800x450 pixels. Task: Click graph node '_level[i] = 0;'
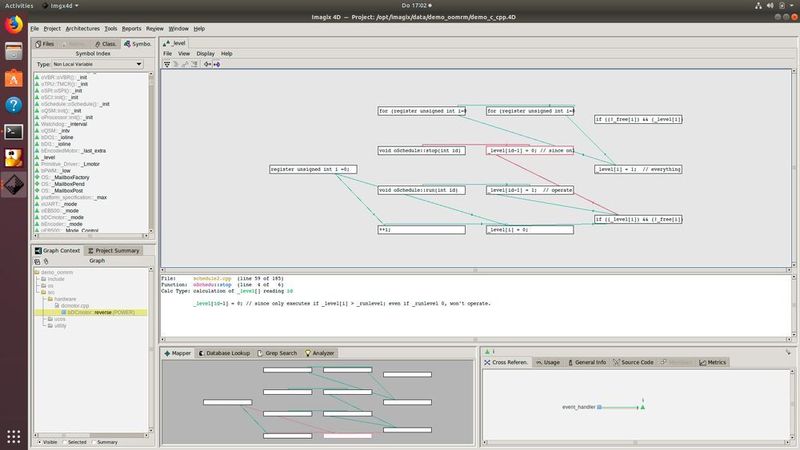coord(530,230)
